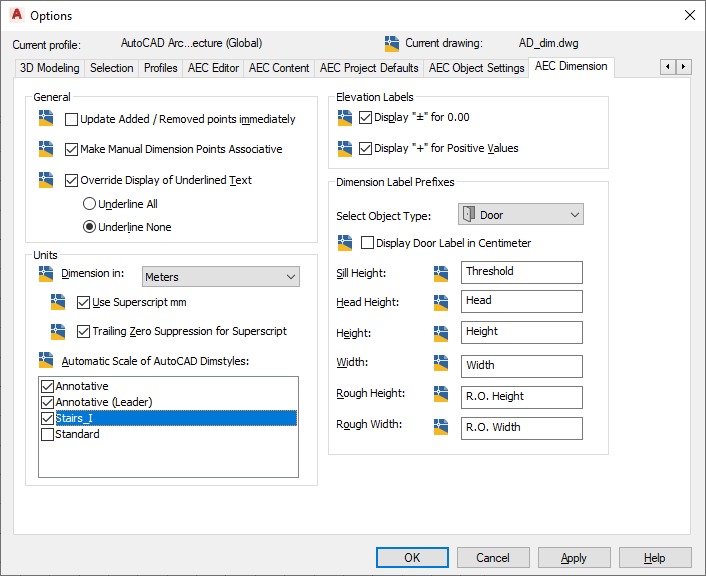706x576 pixels.
Task: Click the OK button
Action: point(412,558)
